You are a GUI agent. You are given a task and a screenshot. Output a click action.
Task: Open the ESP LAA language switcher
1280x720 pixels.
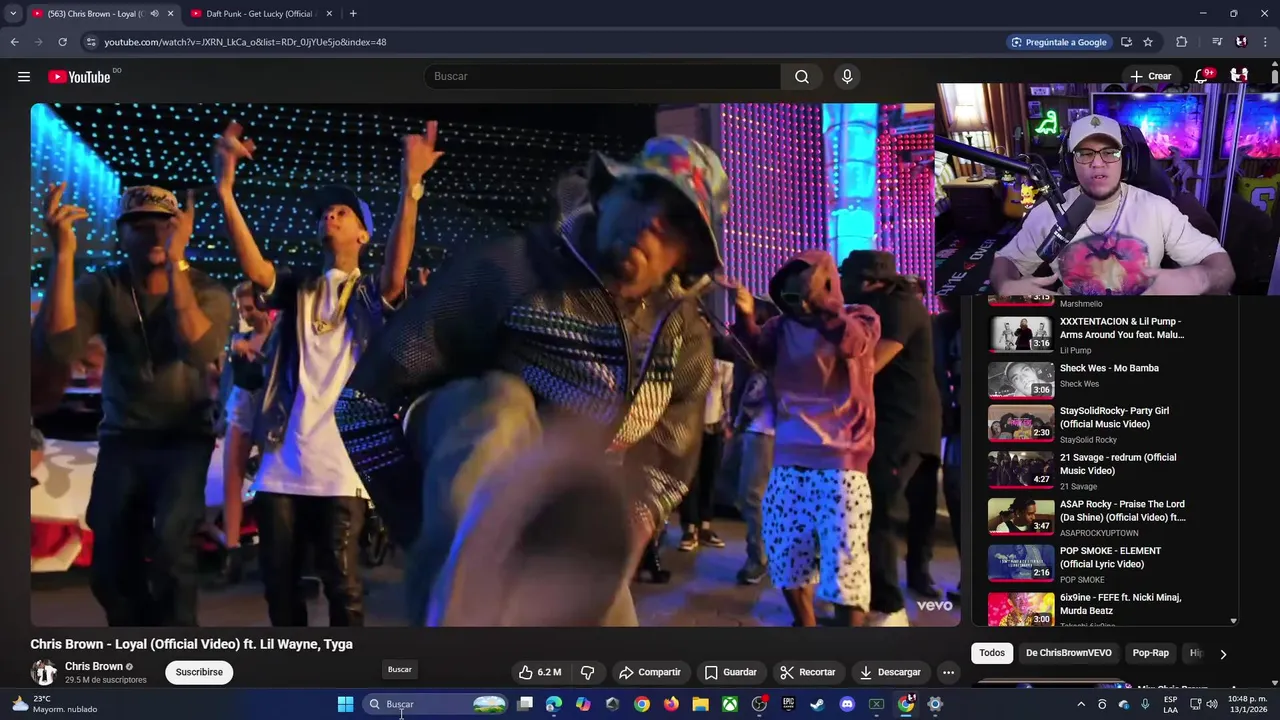(1171, 704)
